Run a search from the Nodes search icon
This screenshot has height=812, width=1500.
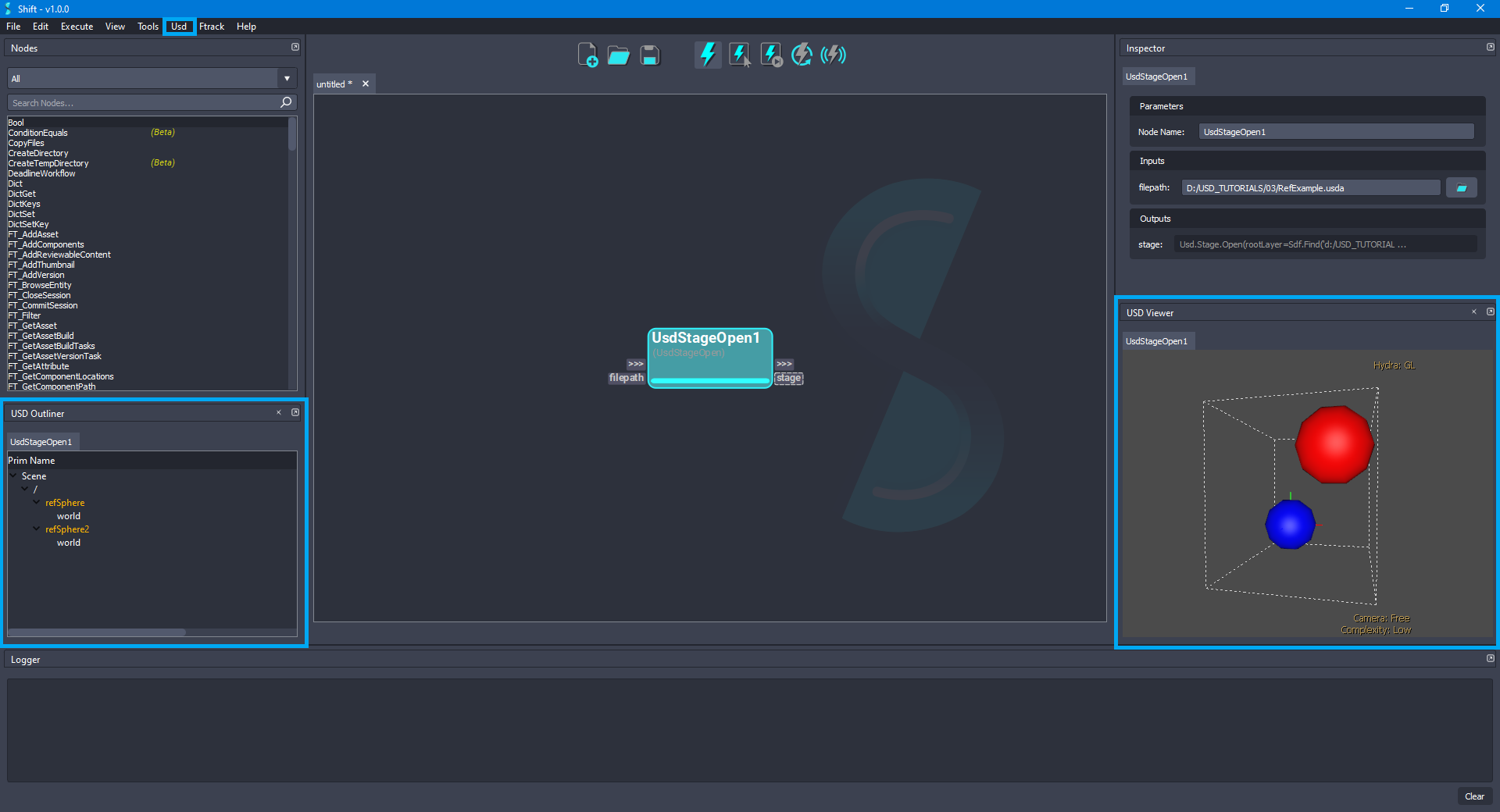click(x=286, y=102)
